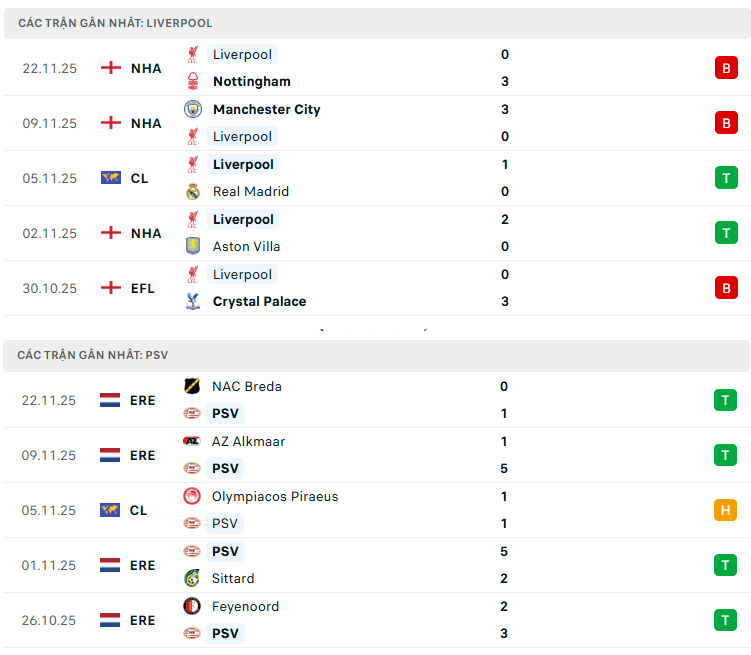The height and width of the screenshot is (655, 751).
Task: Click red B badge for Nottingham match
Action: pyautogui.click(x=725, y=68)
